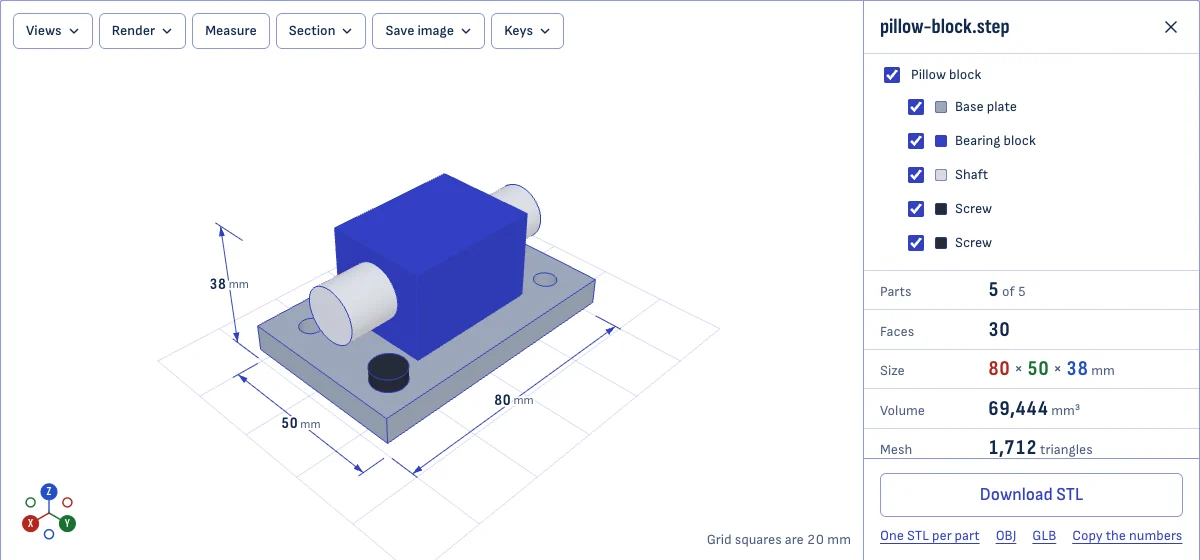This screenshot has height=560, width=1200.
Task: Click the 80 mm dimension label
Action: click(514, 400)
